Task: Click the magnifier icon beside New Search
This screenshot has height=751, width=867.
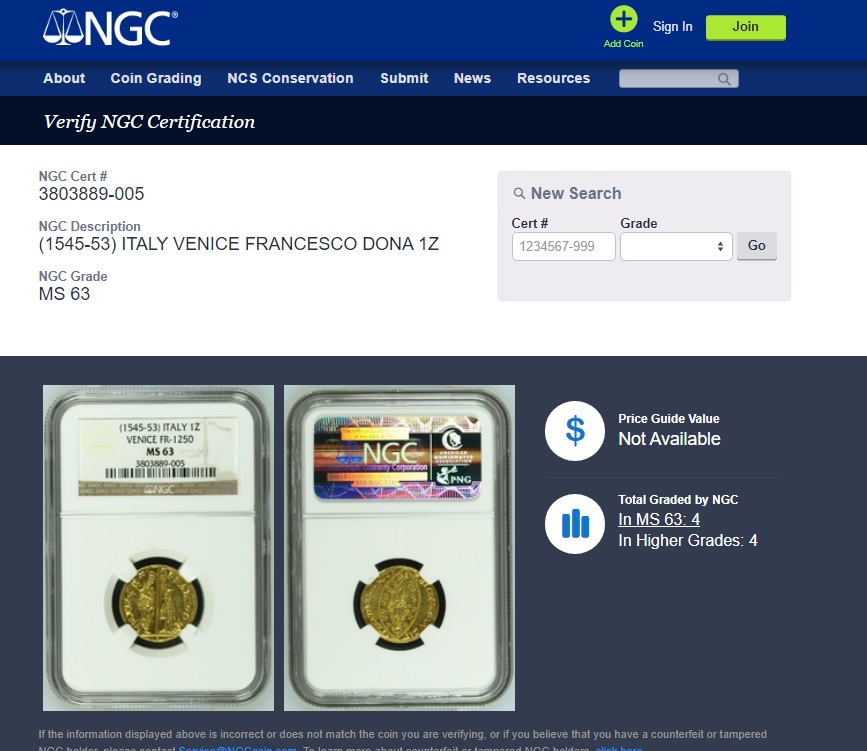Action: [x=519, y=193]
